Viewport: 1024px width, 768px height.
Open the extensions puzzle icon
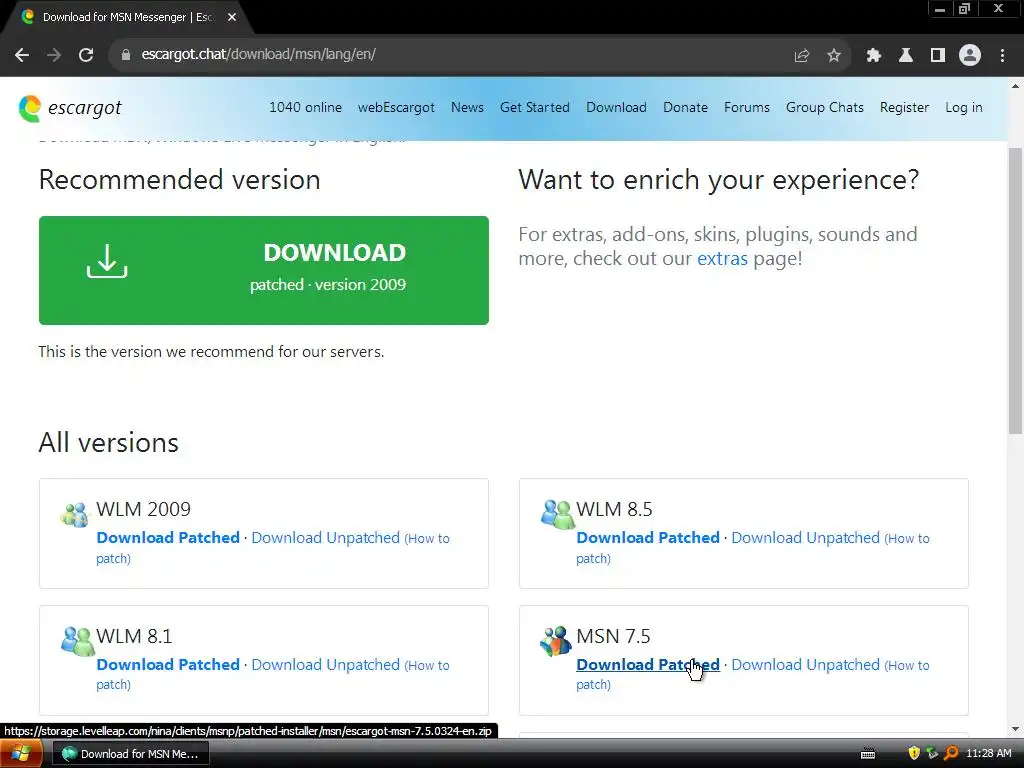tap(873, 56)
